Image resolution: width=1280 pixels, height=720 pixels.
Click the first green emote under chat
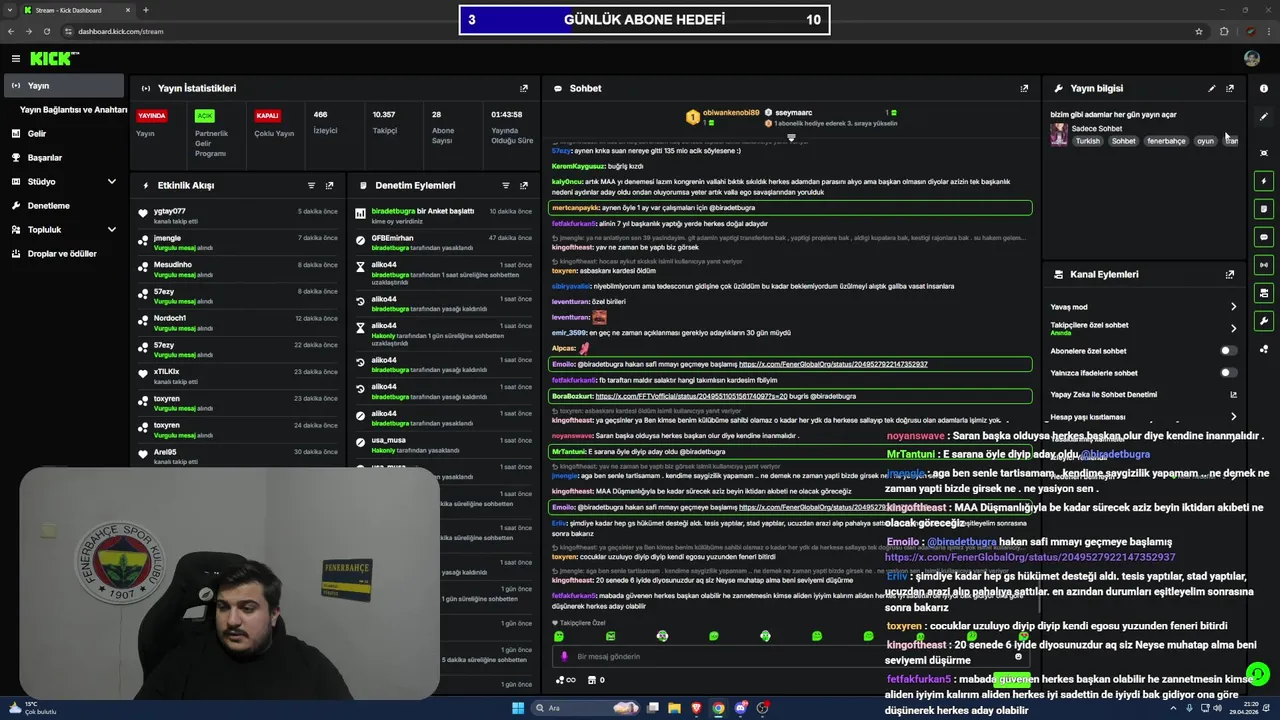click(558, 636)
